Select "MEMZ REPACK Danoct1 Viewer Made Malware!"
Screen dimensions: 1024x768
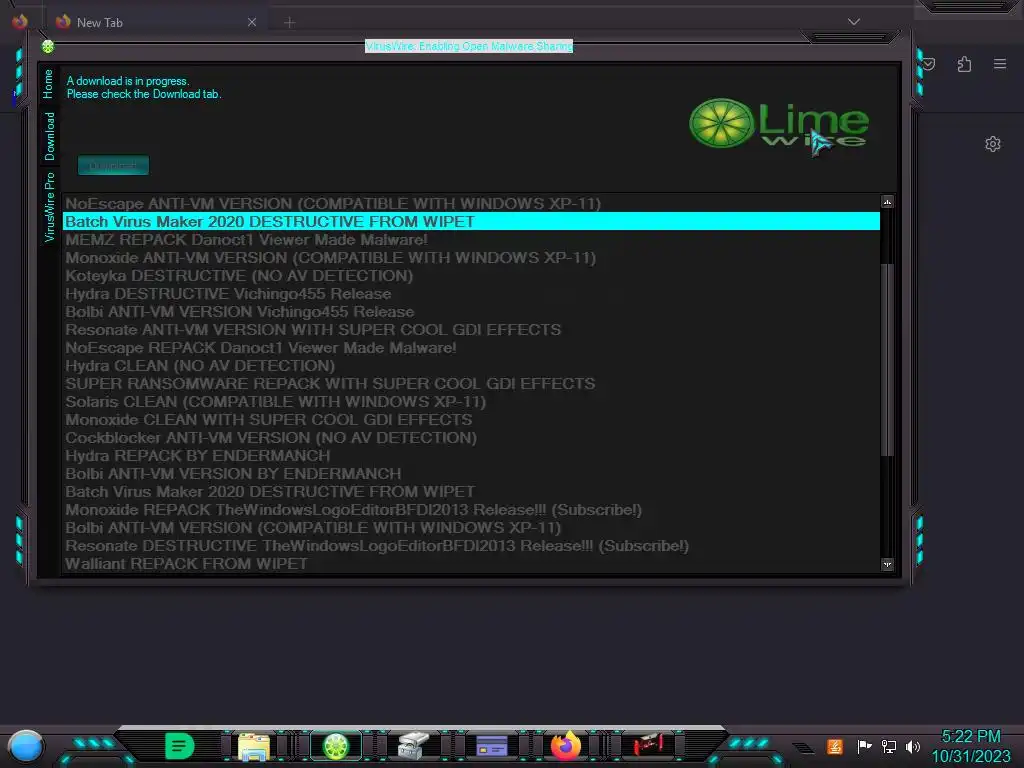tap(472, 240)
